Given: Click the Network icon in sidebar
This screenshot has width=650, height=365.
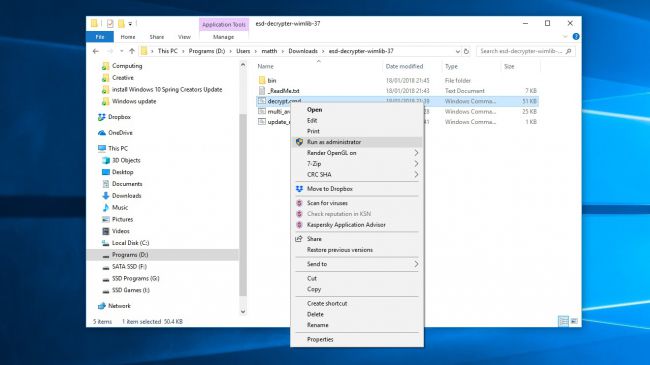Looking at the screenshot, I should coord(102,306).
